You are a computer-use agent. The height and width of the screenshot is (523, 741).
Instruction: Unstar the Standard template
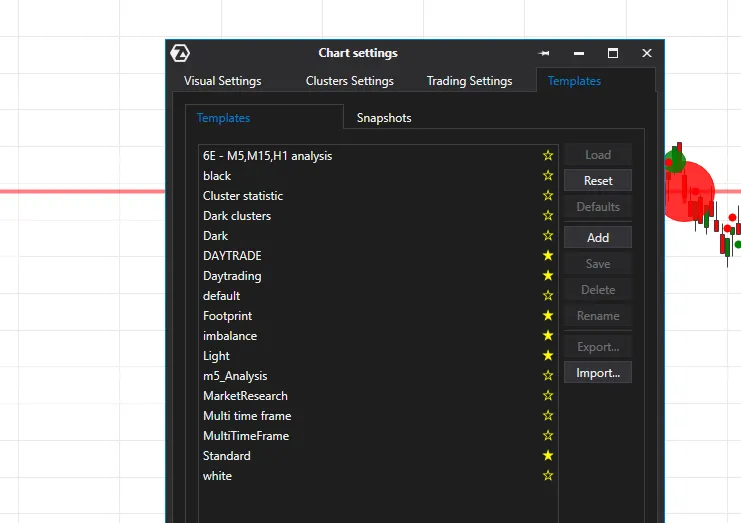click(548, 456)
